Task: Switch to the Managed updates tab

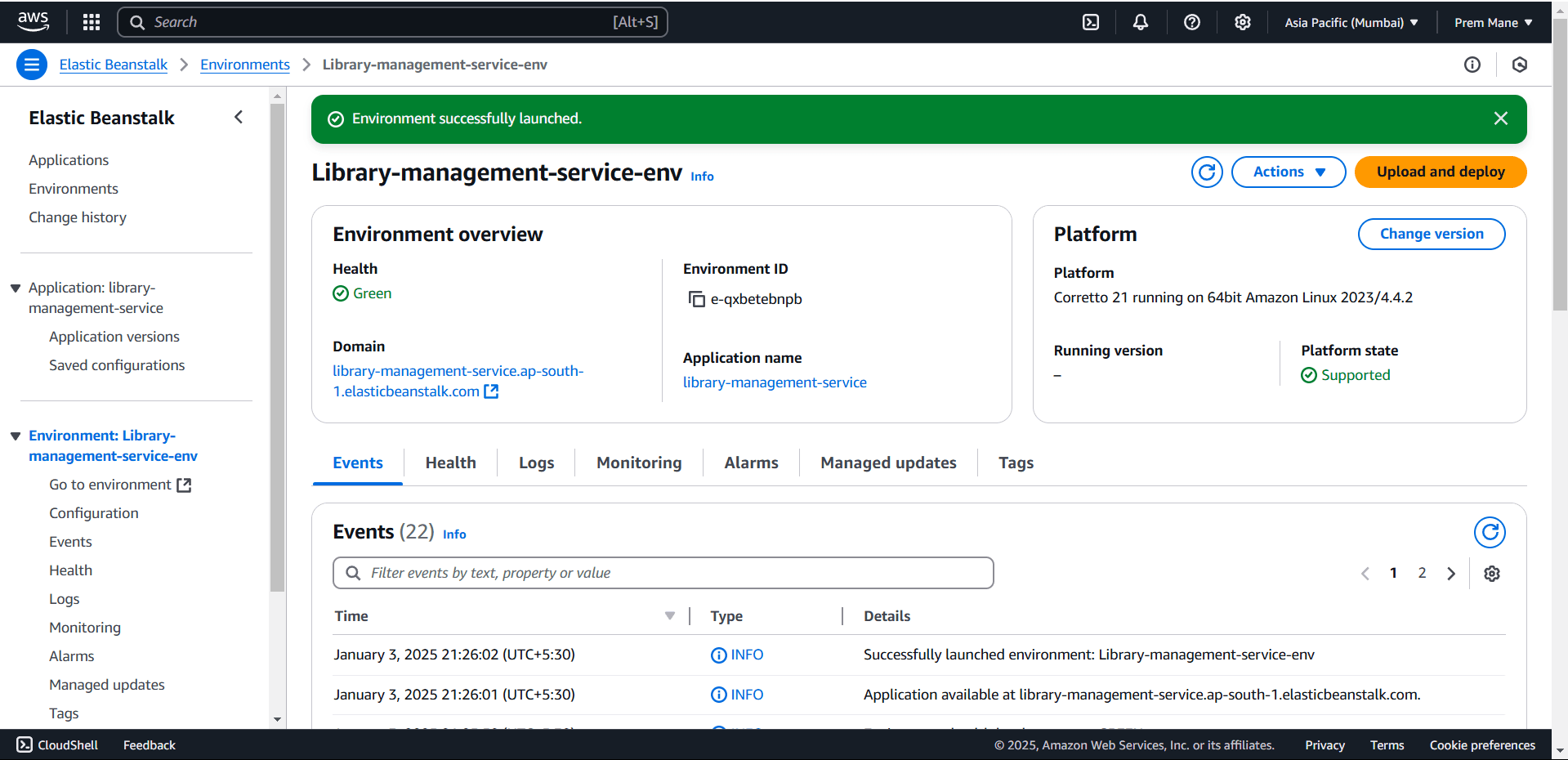Action: pos(888,463)
